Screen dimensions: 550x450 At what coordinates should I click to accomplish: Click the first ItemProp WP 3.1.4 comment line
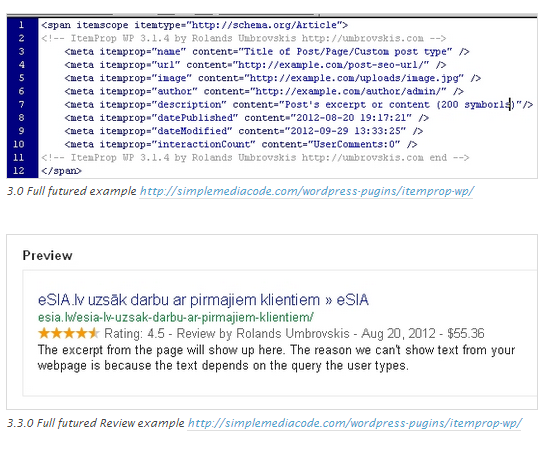pos(244,38)
